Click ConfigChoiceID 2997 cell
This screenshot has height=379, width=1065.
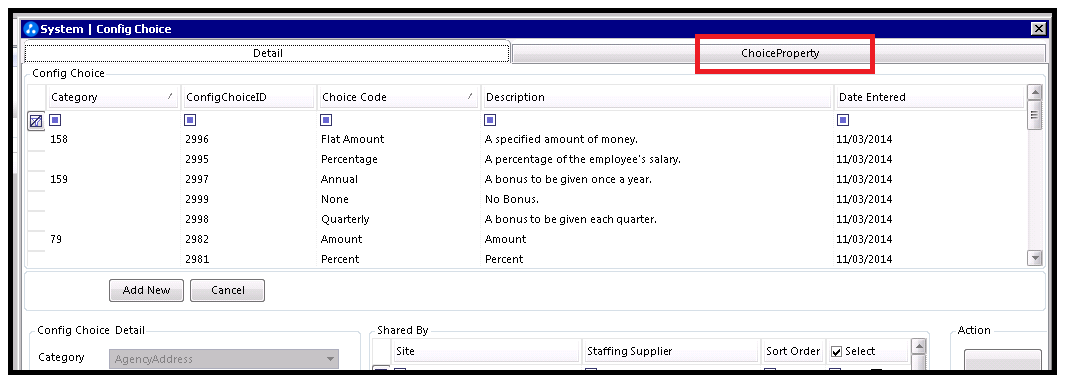[197, 179]
